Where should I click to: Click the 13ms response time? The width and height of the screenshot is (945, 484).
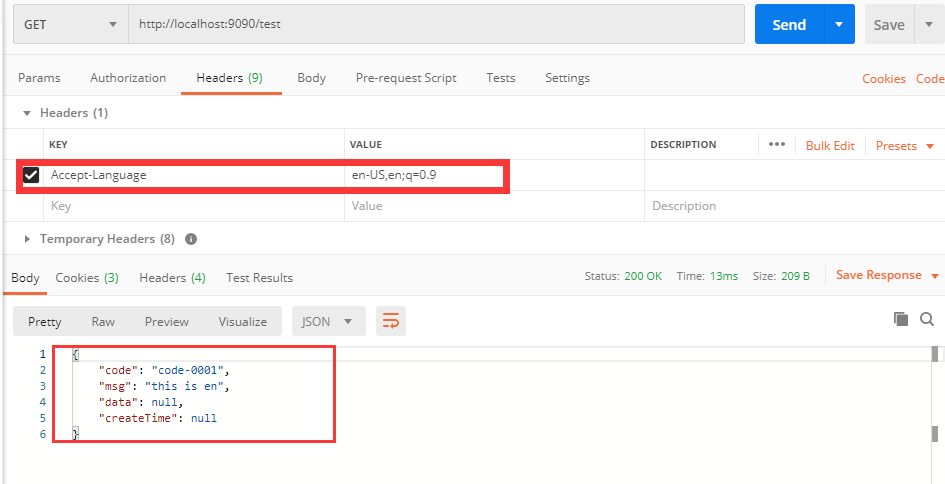click(x=724, y=276)
